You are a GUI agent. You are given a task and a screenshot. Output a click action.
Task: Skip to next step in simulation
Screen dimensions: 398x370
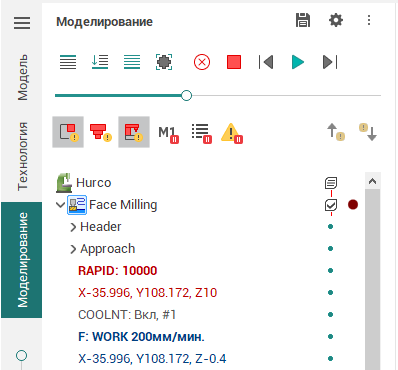tap(330, 62)
